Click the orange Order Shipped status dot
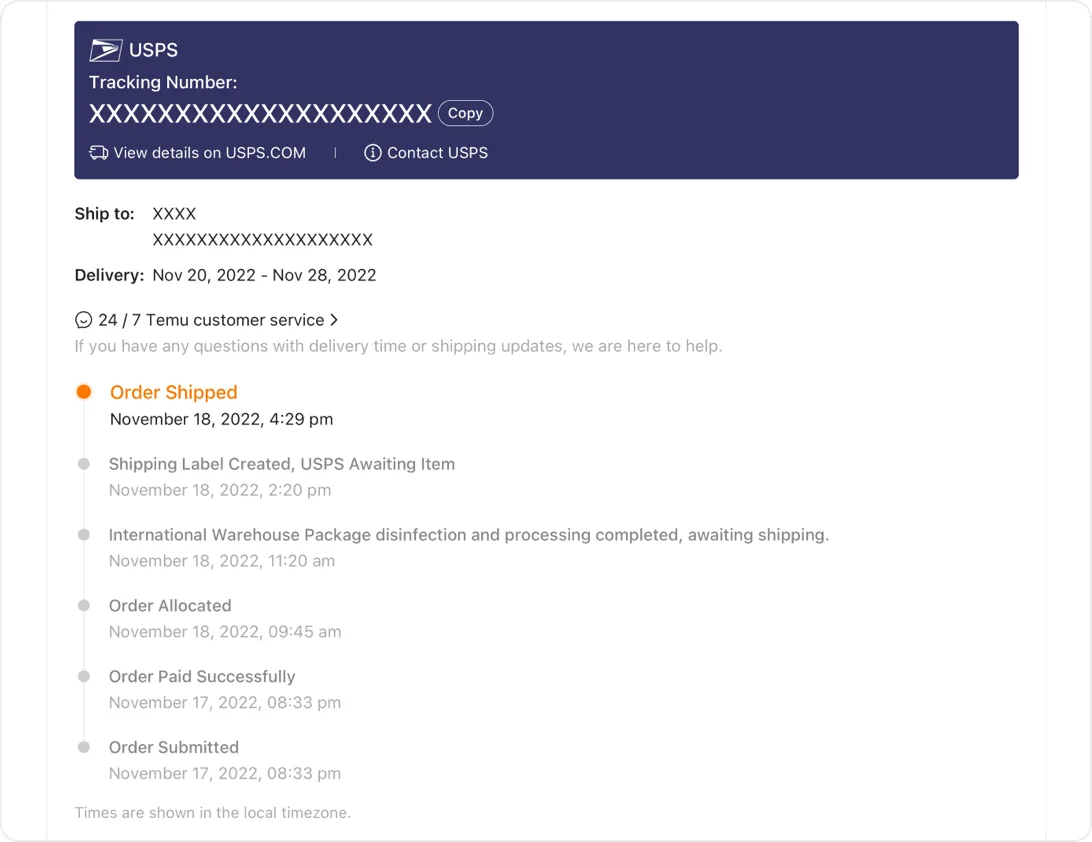The height and width of the screenshot is (842, 1092). click(x=84, y=392)
